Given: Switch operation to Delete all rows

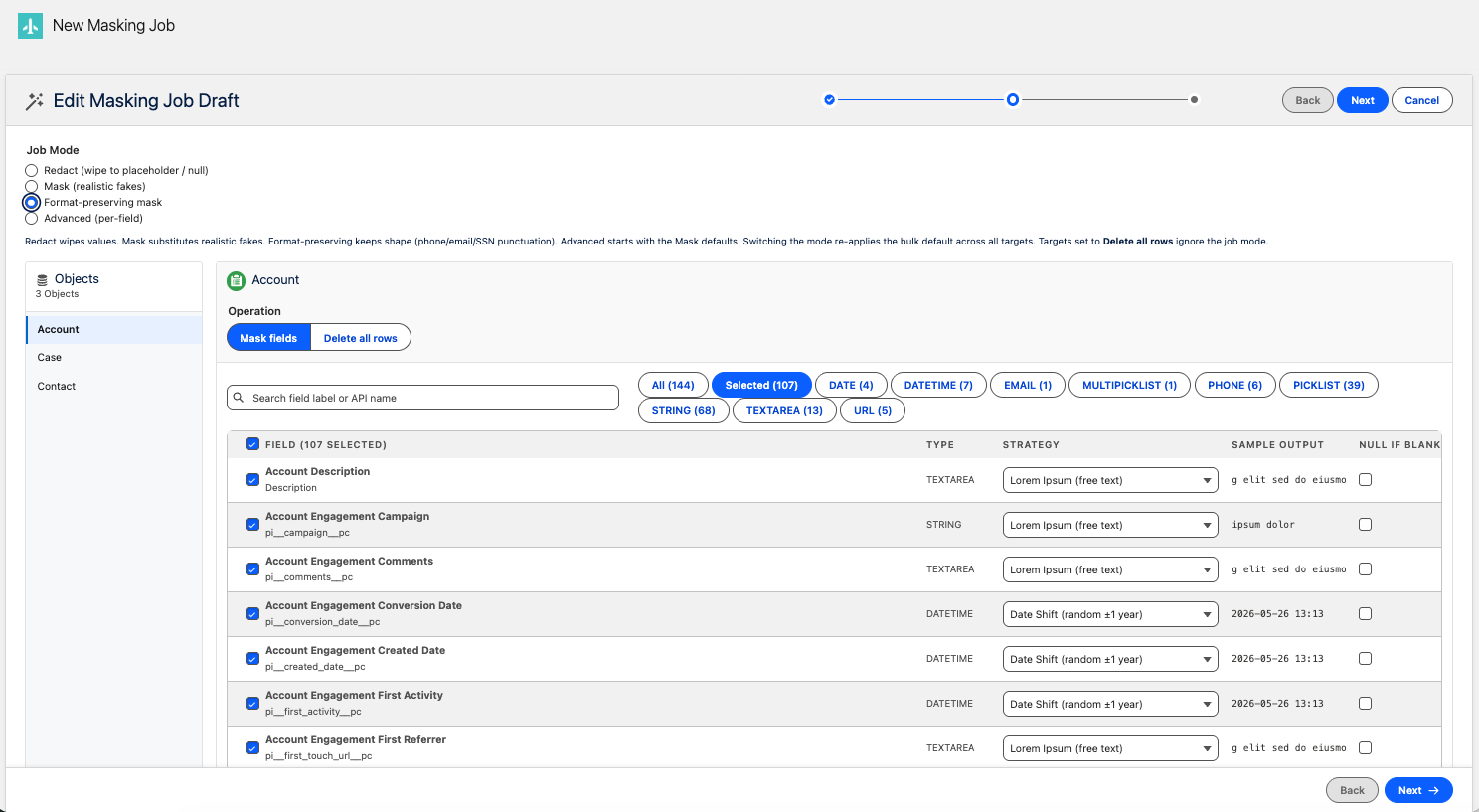Looking at the screenshot, I should pos(361,338).
